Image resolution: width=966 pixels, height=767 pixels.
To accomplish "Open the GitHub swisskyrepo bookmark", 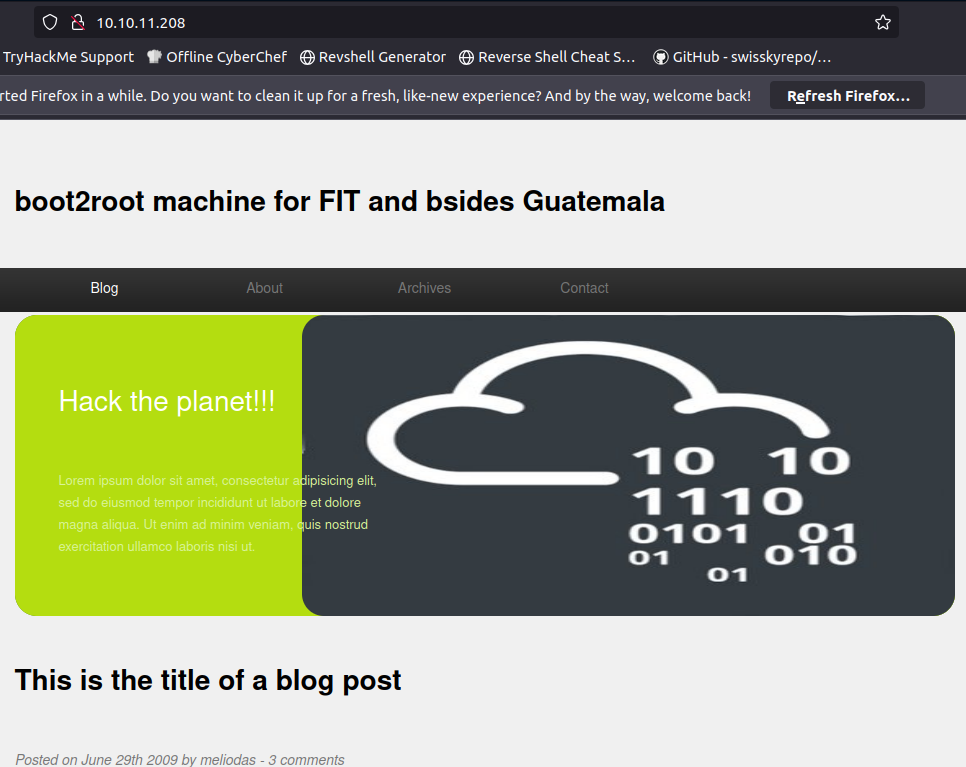I will pos(742,57).
